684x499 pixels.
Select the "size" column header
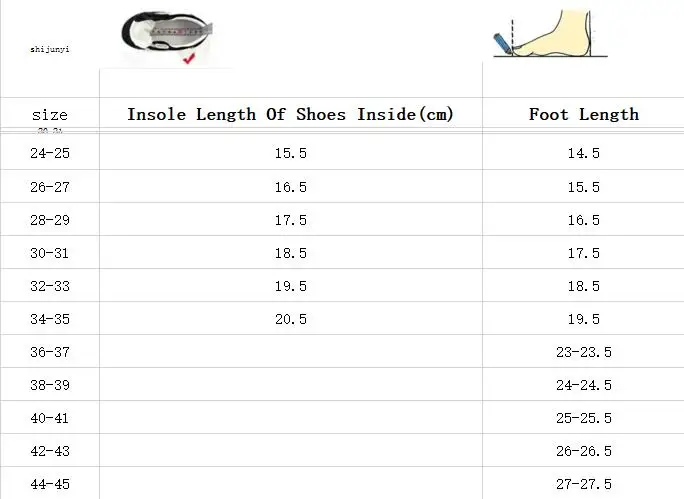tap(50, 115)
